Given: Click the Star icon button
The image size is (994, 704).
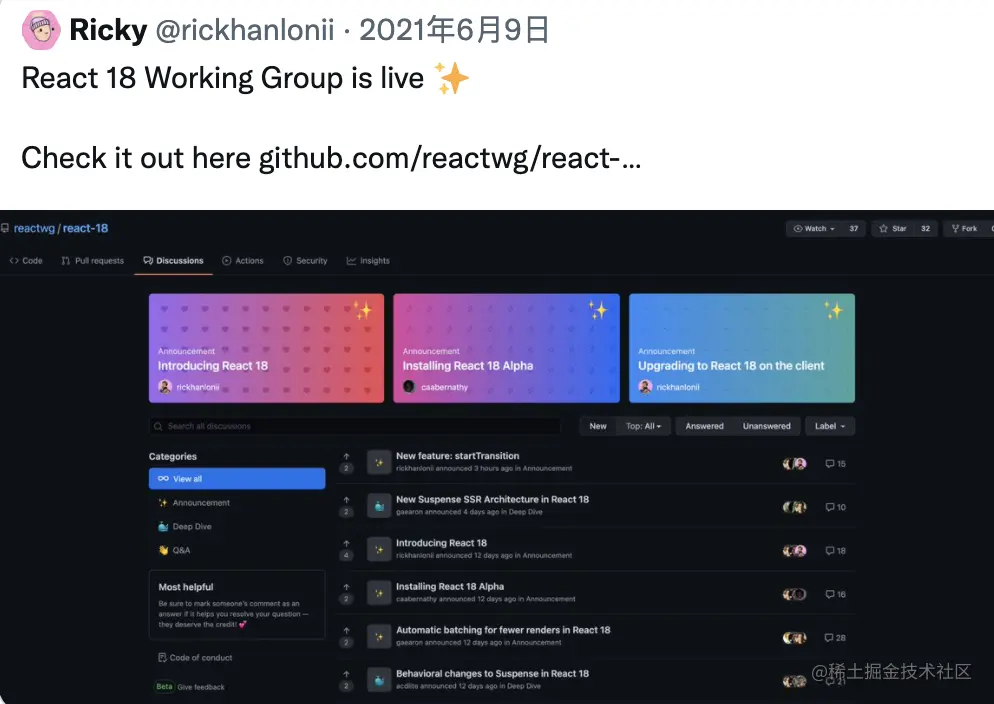Looking at the screenshot, I should point(883,229).
